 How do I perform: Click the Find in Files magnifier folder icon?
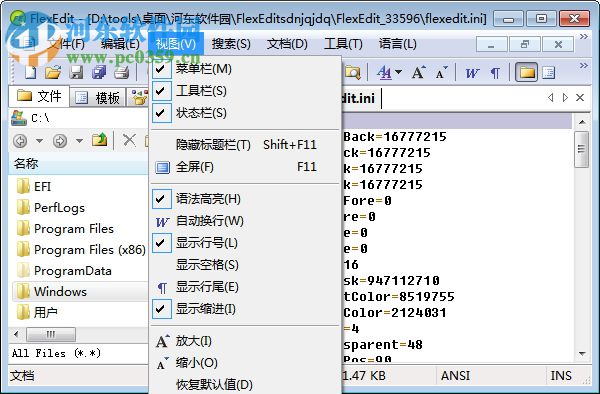coord(352,72)
